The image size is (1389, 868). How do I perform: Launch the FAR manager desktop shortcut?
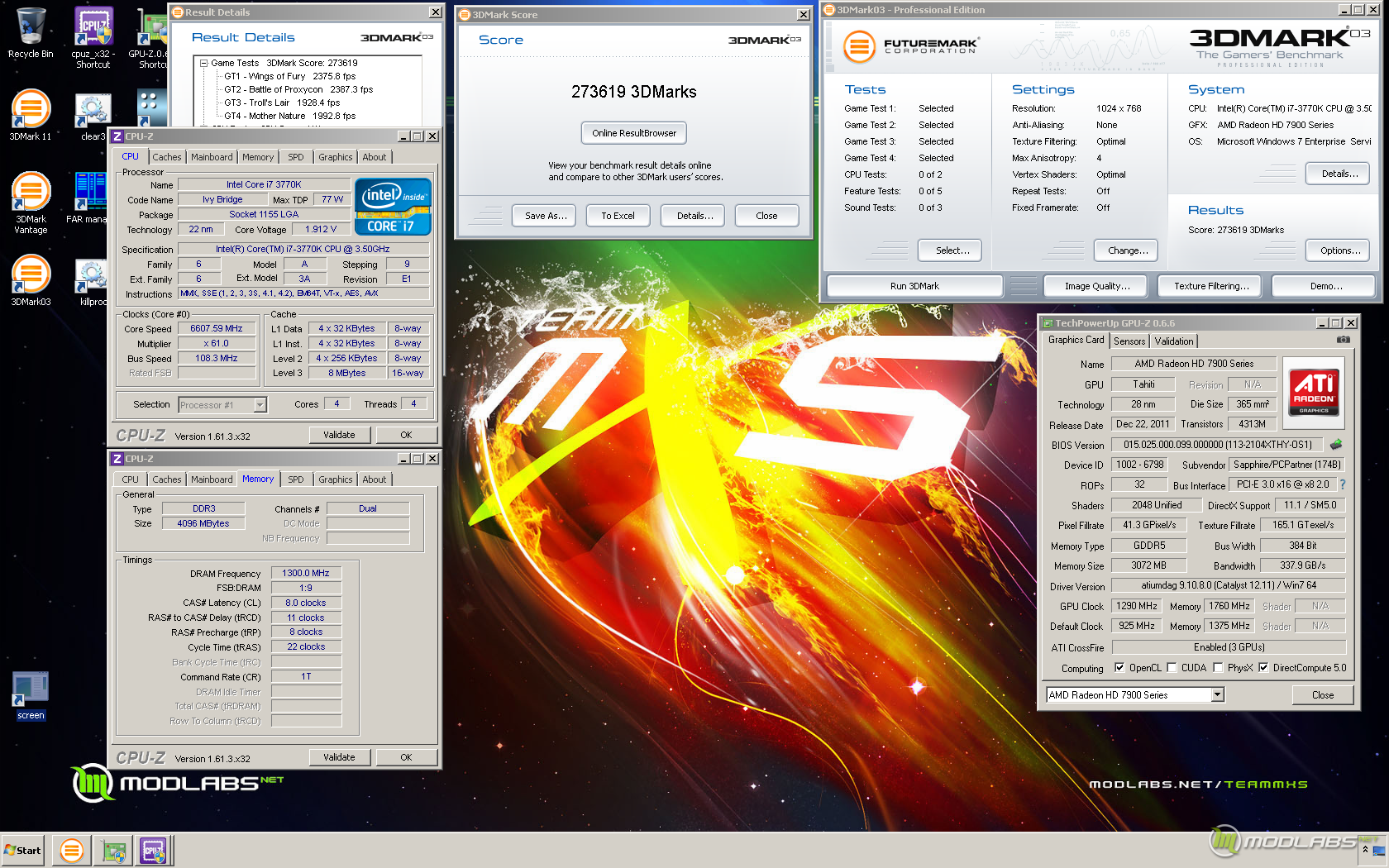click(89, 198)
